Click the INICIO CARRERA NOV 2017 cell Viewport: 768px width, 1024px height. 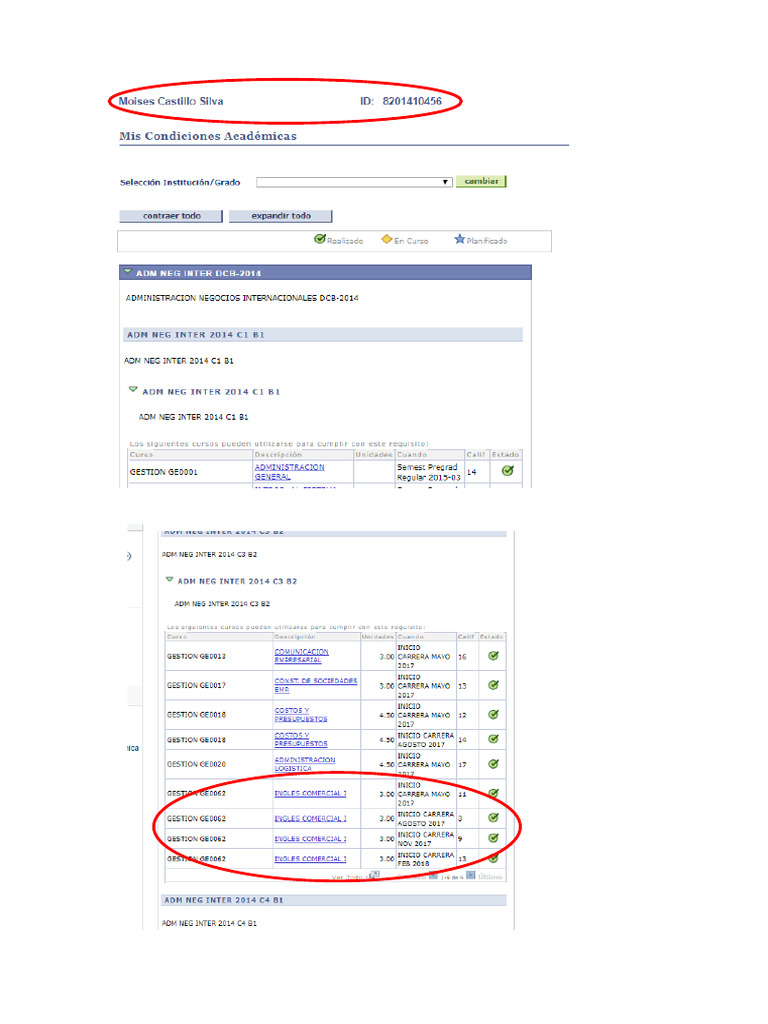(x=426, y=839)
